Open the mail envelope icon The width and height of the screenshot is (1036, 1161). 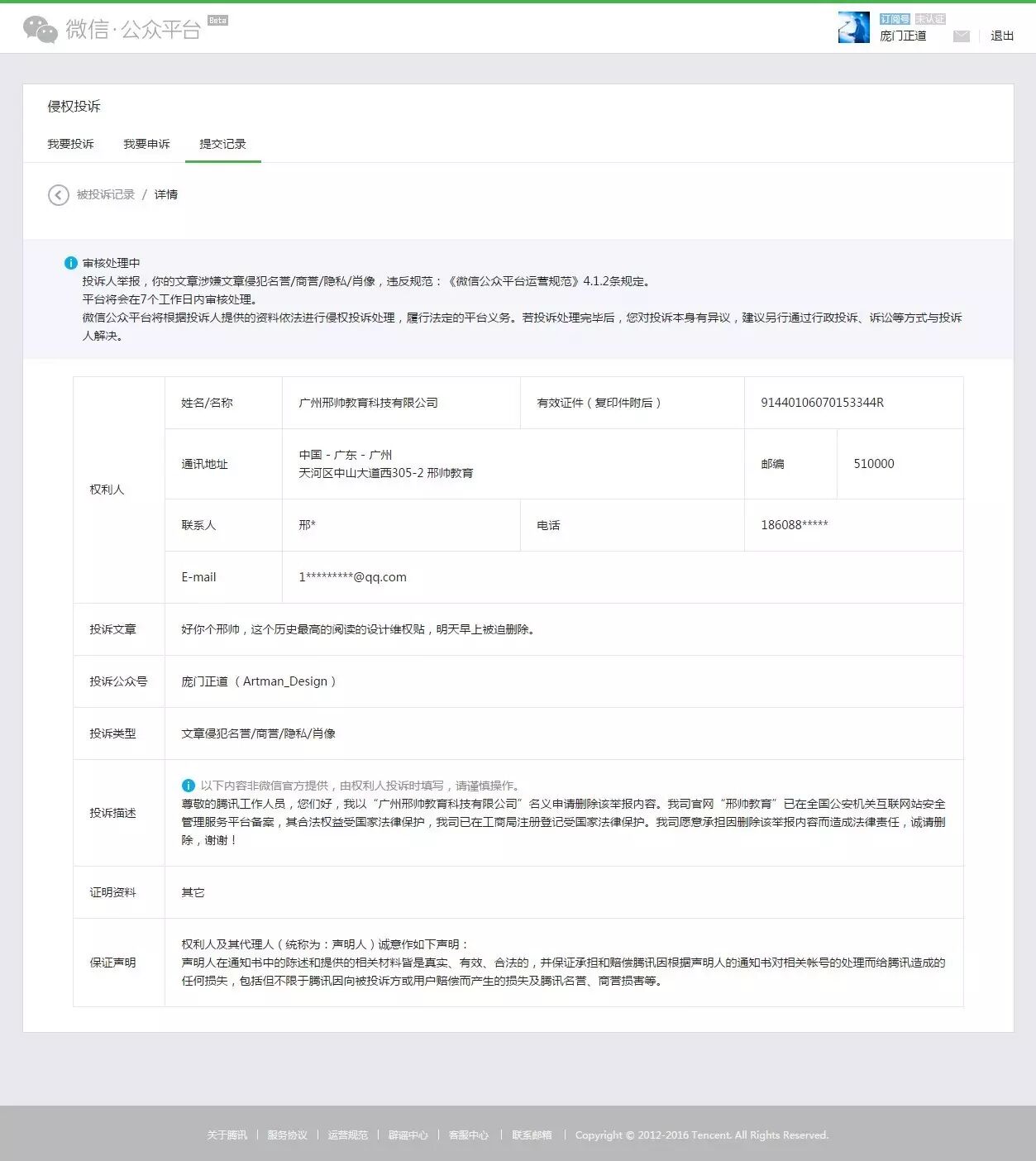(961, 36)
